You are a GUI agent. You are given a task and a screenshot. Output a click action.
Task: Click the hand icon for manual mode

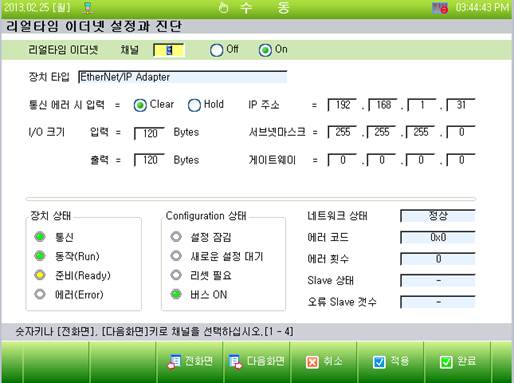[223, 8]
